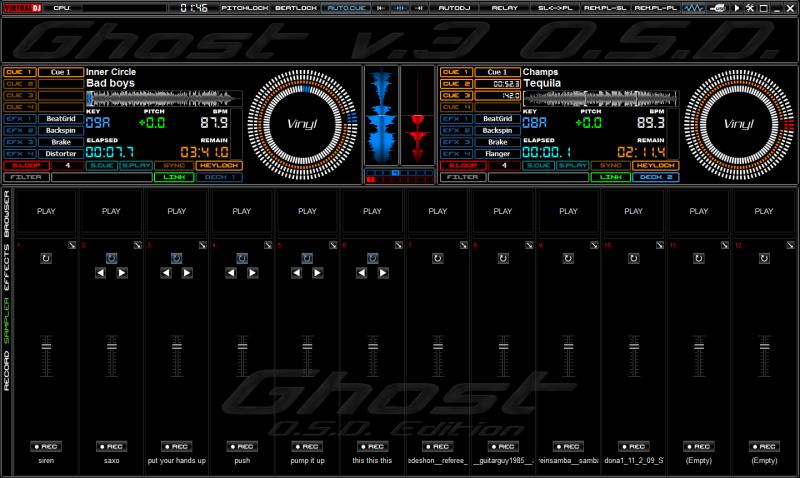Open BeatGrid effect selector on left deck

tap(61, 119)
